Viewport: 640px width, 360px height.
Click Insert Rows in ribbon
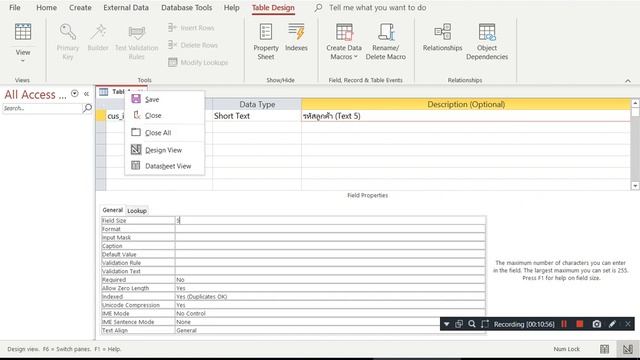191,28
